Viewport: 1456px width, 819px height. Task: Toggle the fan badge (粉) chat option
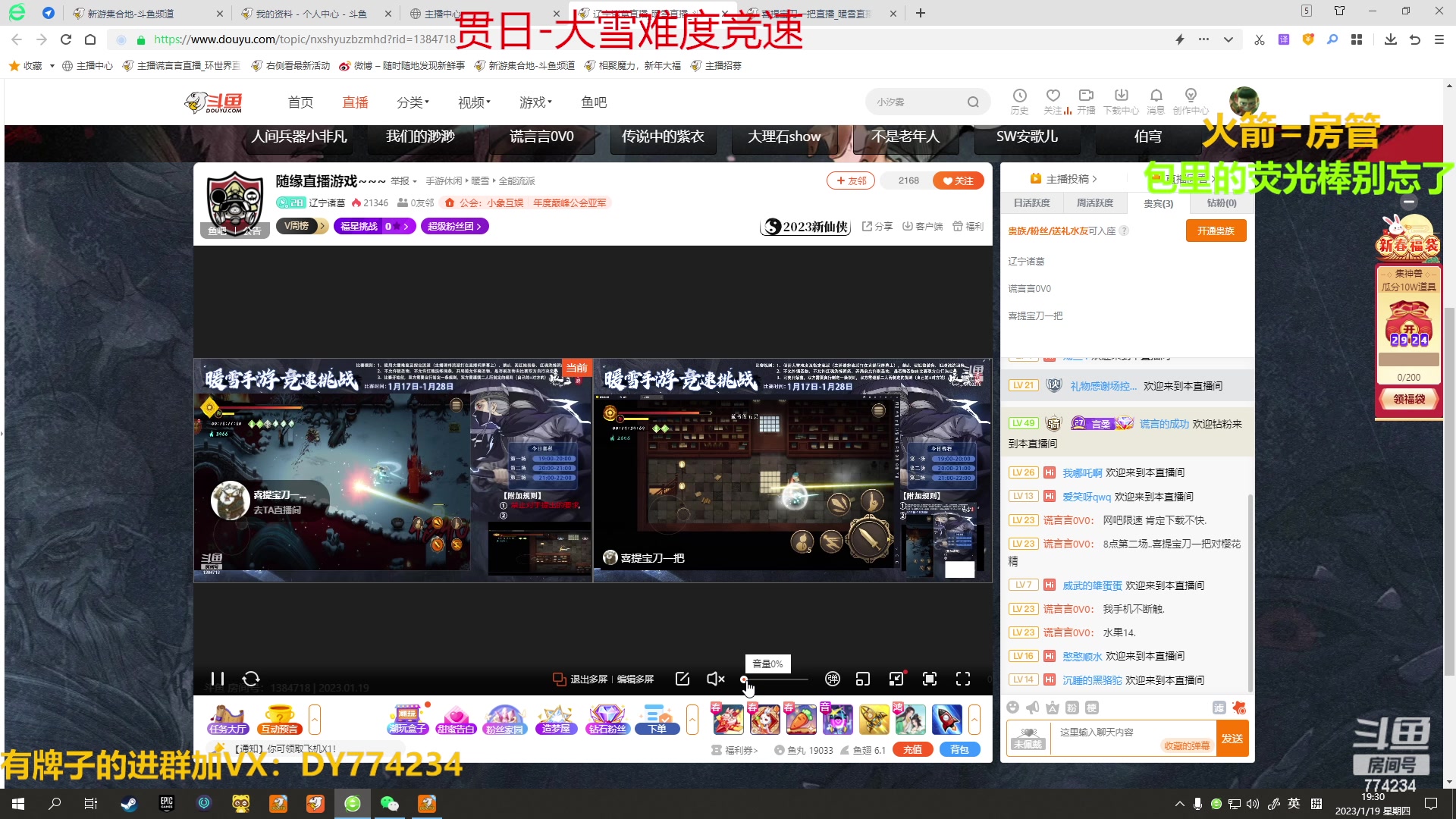pos(1072,708)
